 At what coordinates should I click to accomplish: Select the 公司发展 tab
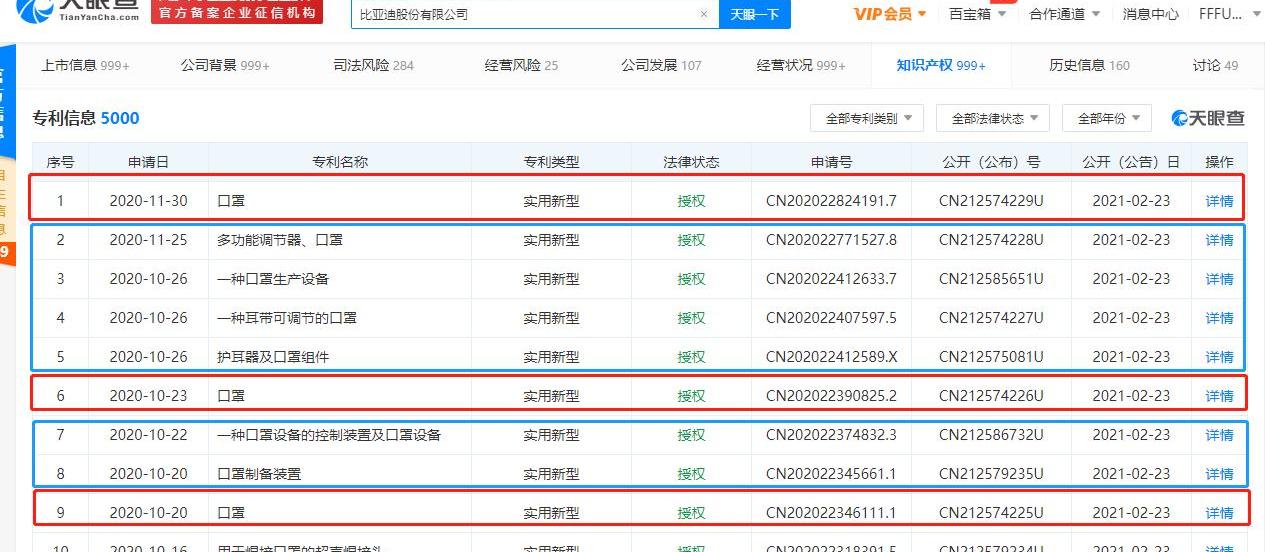[x=661, y=65]
